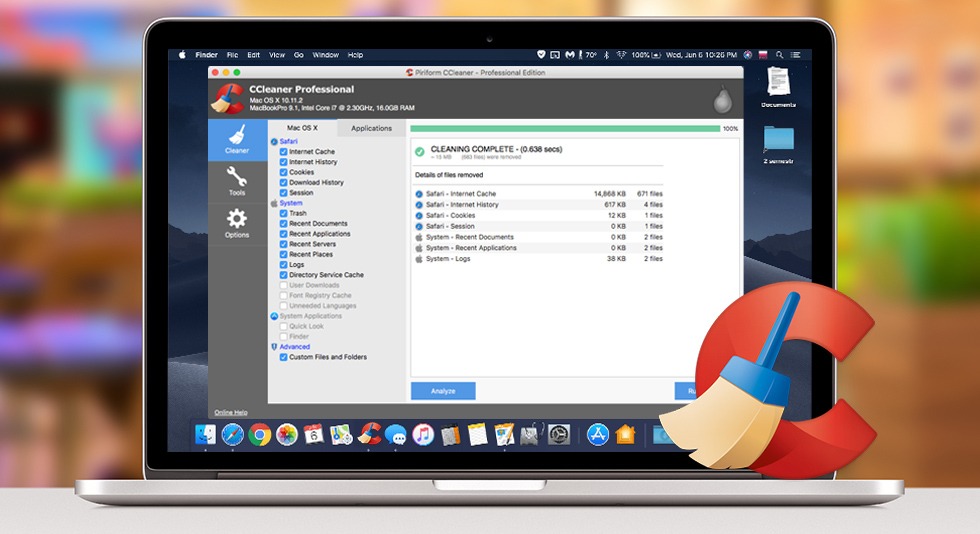980x534 pixels.
Task: Open the Edit menu
Action: 253,55
